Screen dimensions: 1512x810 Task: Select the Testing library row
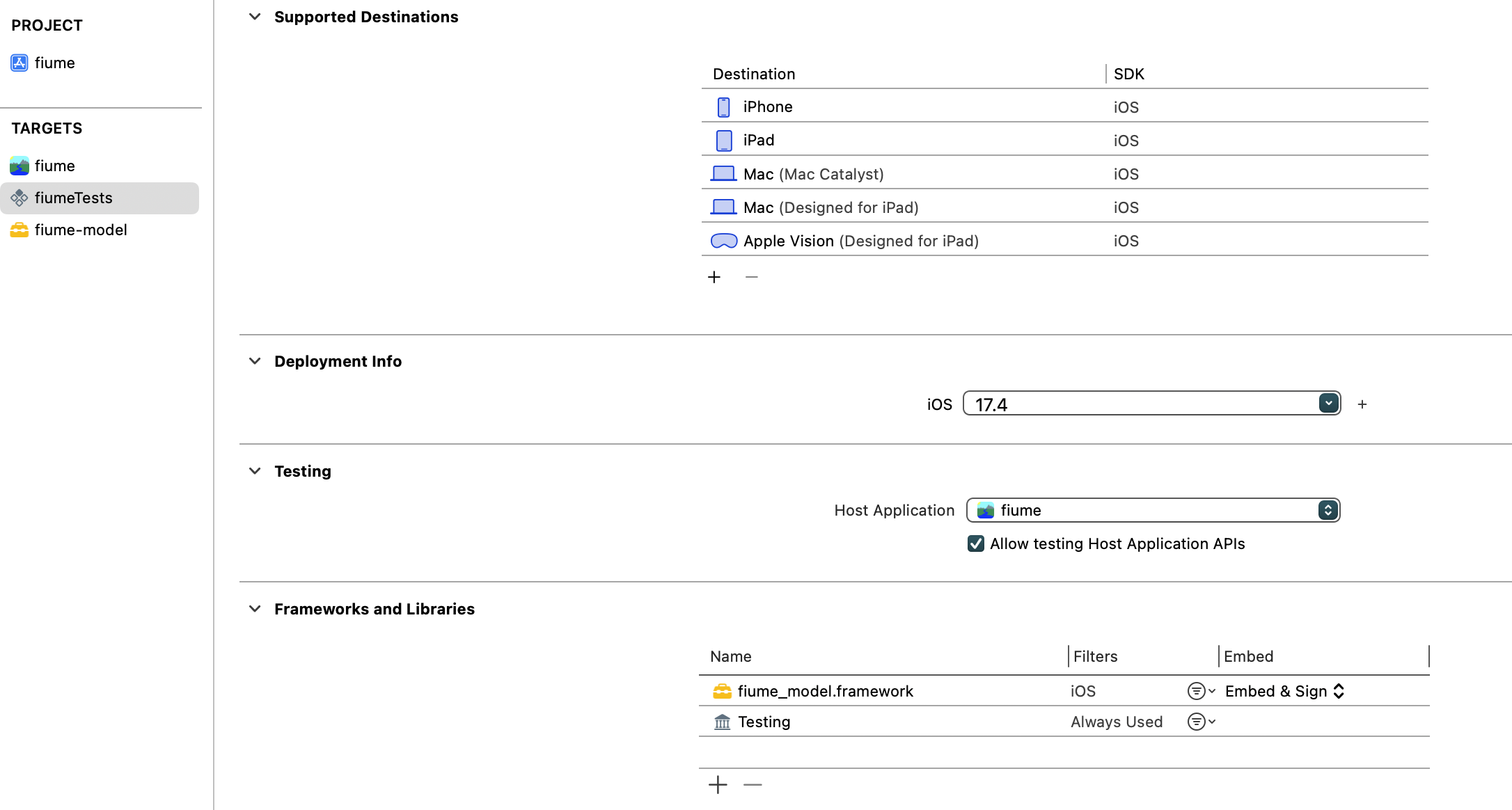1064,722
